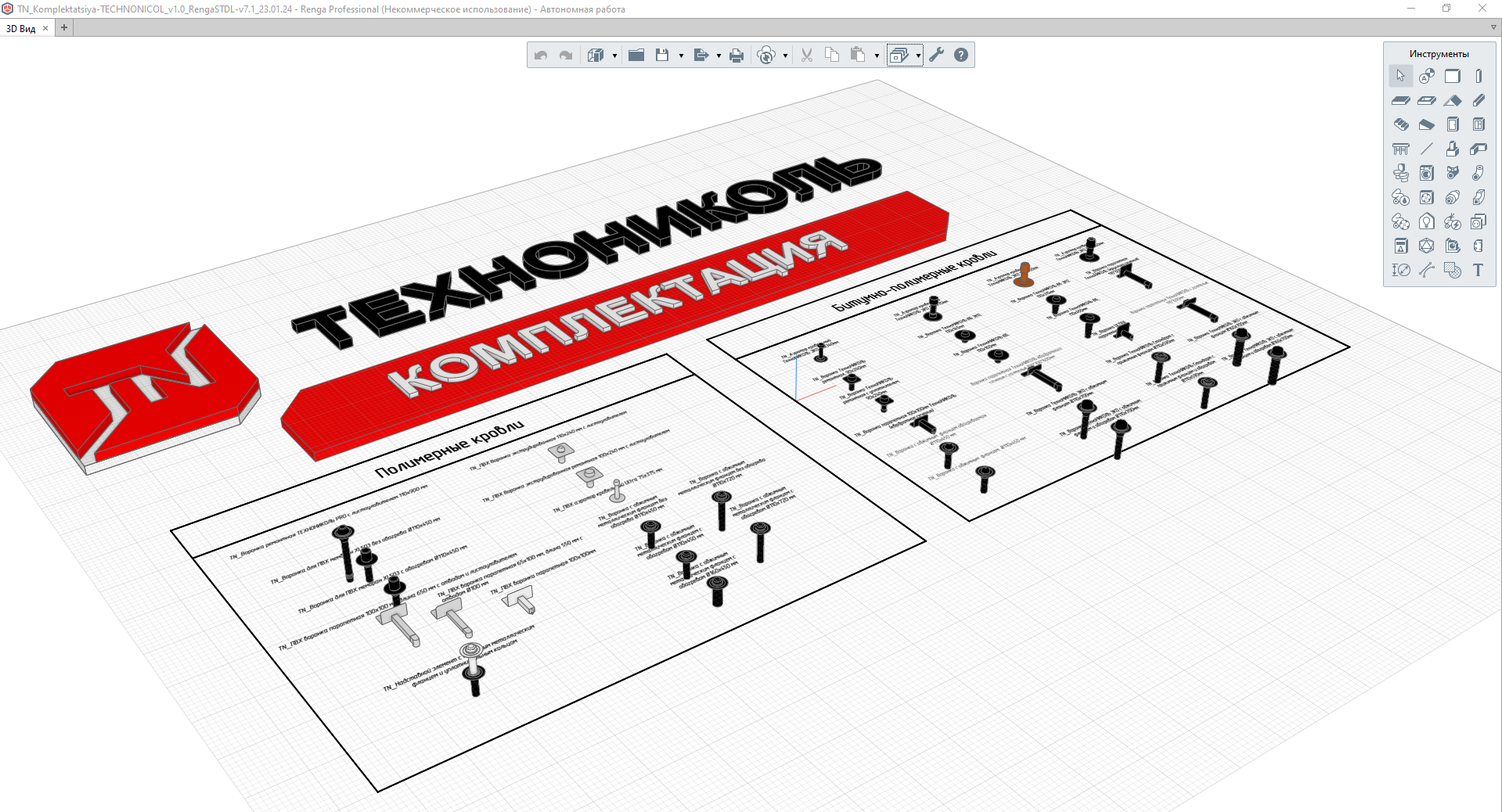1502x812 pixels.
Task: Select the pipe elbow fitting tool
Action: 1479,173
